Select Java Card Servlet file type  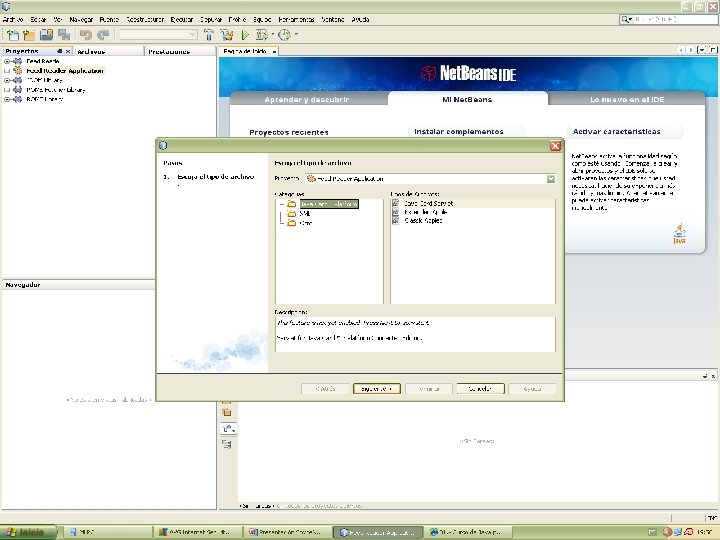(429, 203)
